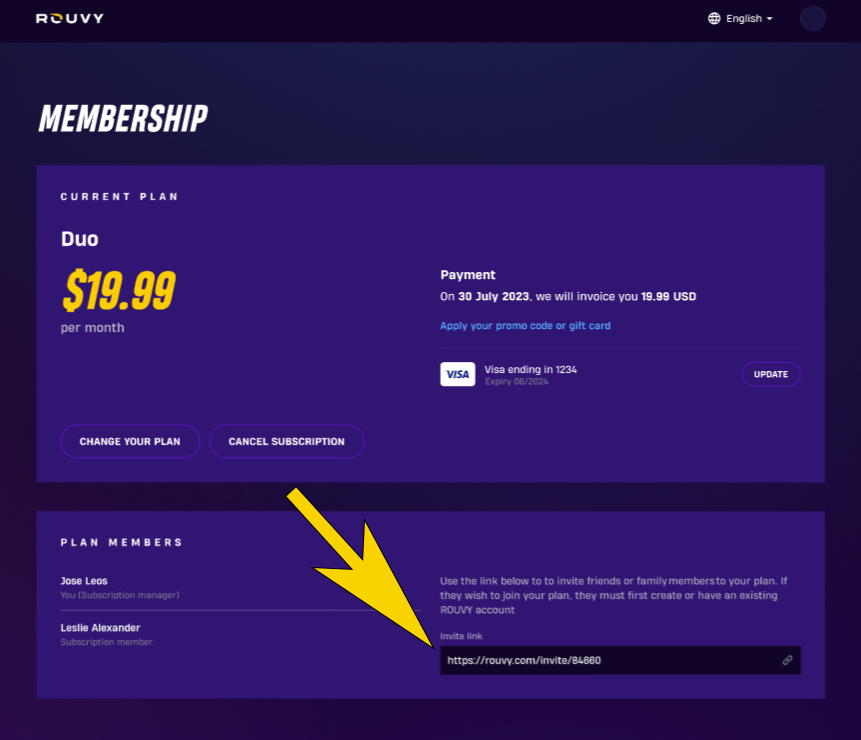This screenshot has height=740, width=861.
Task: Copy the invite link using chain icon
Action: coord(788,660)
